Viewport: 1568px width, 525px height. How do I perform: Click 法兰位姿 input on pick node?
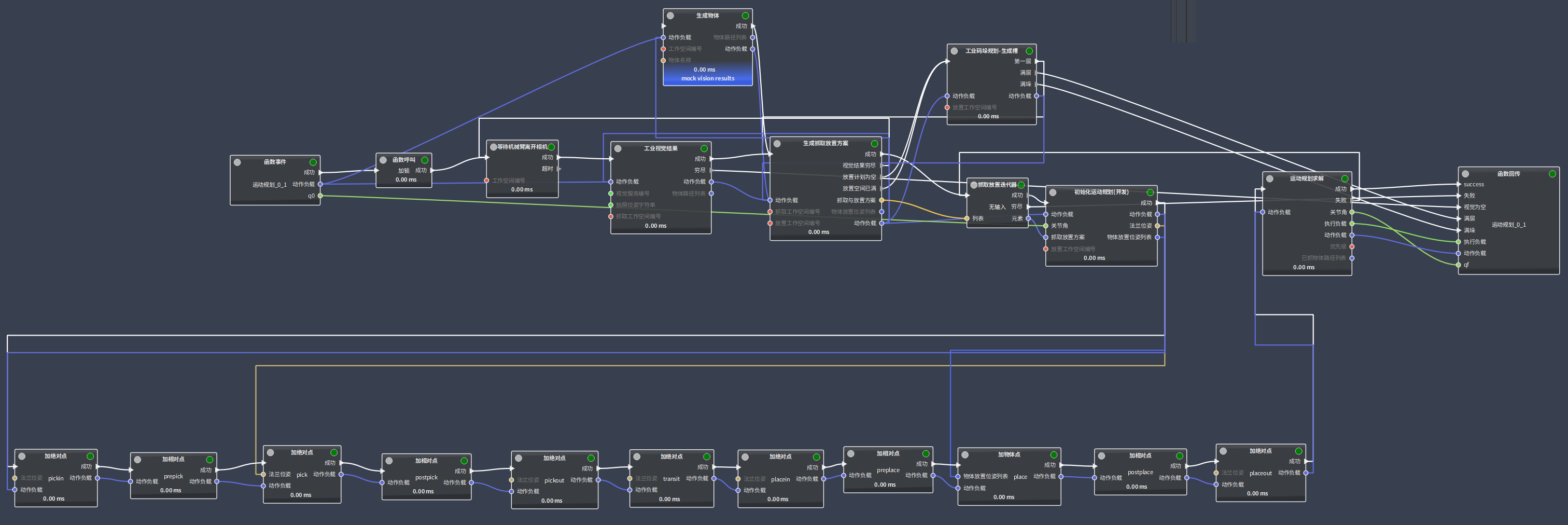click(x=263, y=475)
